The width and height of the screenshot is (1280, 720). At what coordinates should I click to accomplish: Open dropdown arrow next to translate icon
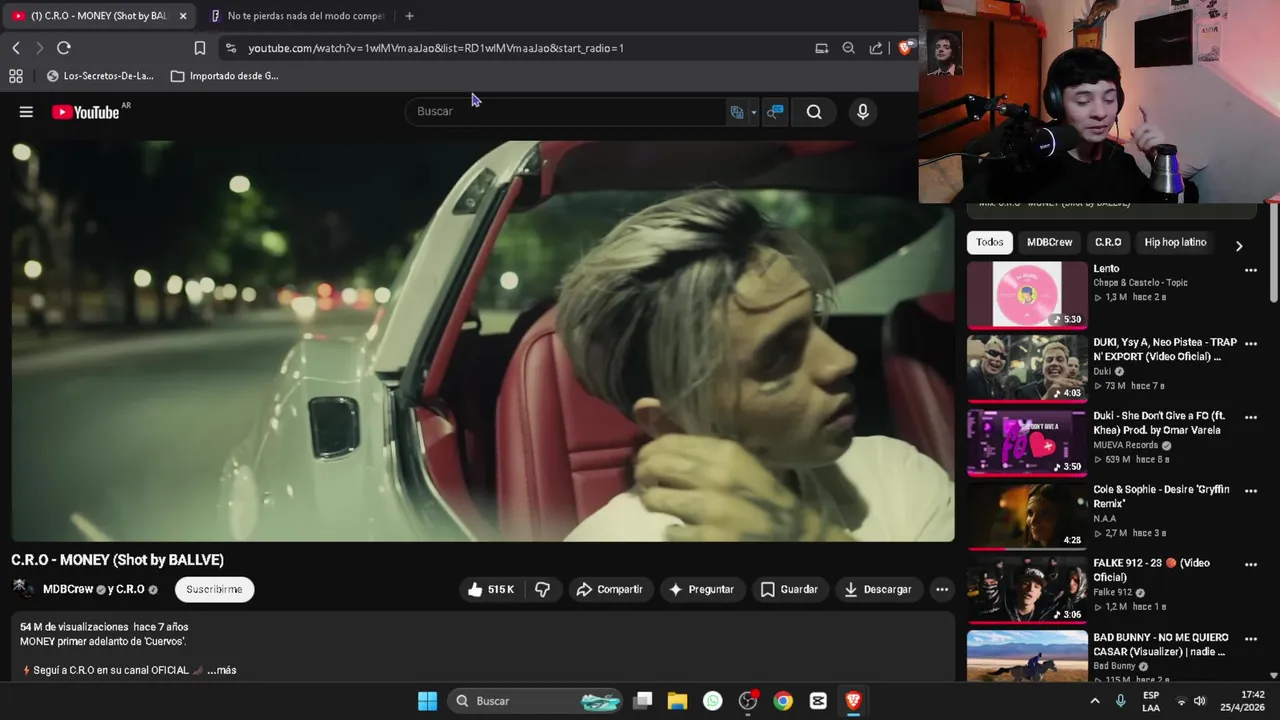(754, 113)
